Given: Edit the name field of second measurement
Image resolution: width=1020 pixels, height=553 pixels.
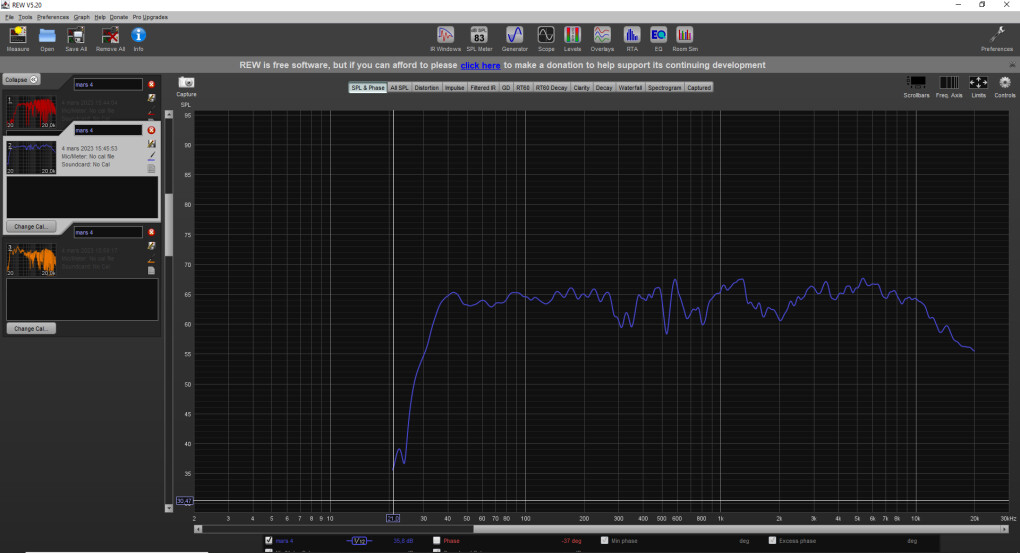Looking at the screenshot, I should [x=108, y=130].
